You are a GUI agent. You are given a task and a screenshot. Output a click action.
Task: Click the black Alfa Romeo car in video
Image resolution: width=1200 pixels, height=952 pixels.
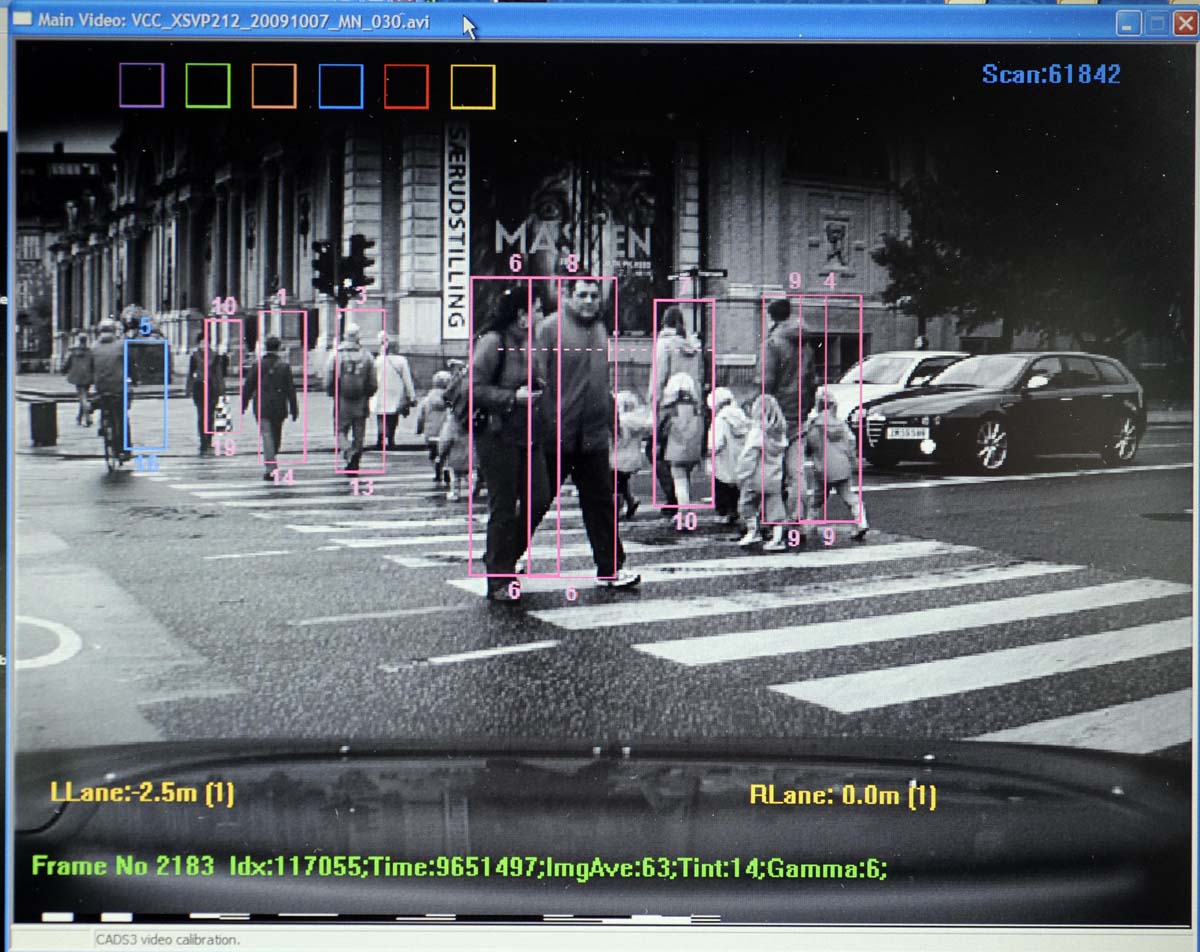point(1000,410)
